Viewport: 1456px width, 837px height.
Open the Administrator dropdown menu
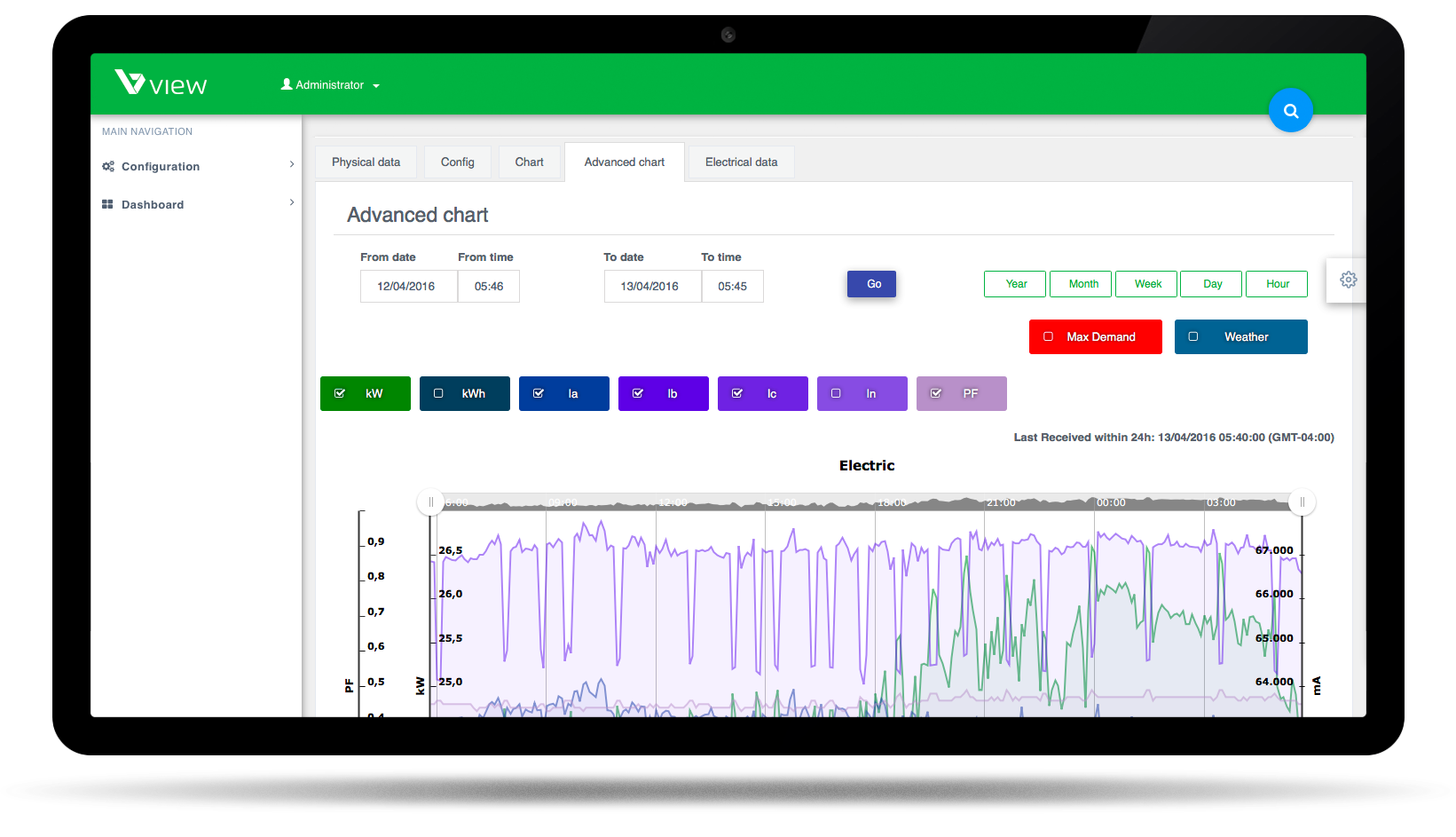click(376, 86)
